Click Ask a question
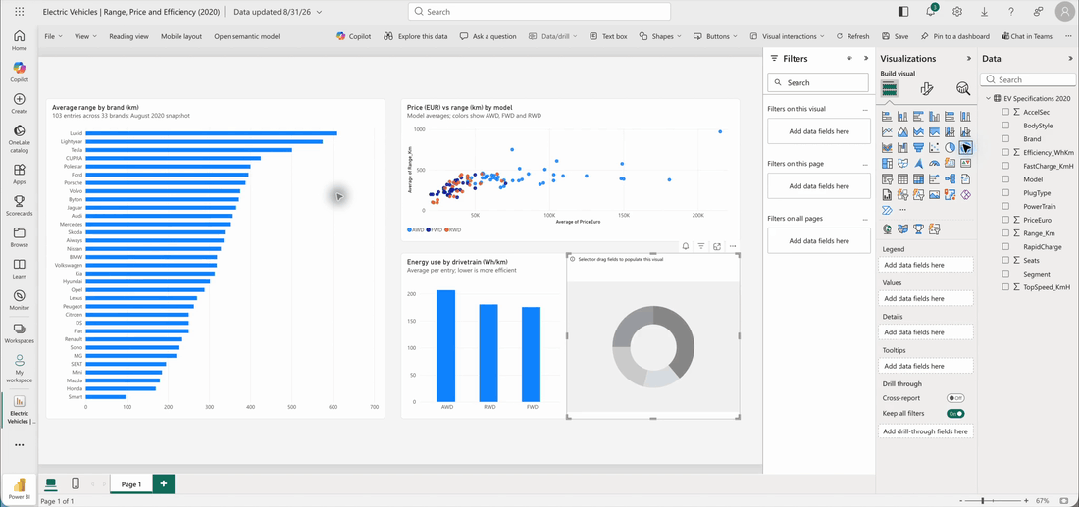This screenshot has height=507, width=1079. click(488, 36)
